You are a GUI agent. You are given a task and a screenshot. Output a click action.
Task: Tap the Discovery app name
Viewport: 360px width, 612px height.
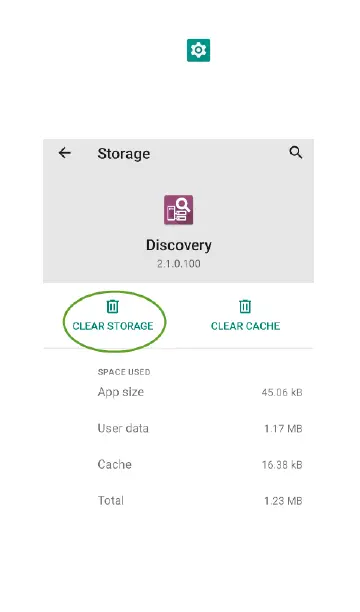pyautogui.click(x=179, y=245)
